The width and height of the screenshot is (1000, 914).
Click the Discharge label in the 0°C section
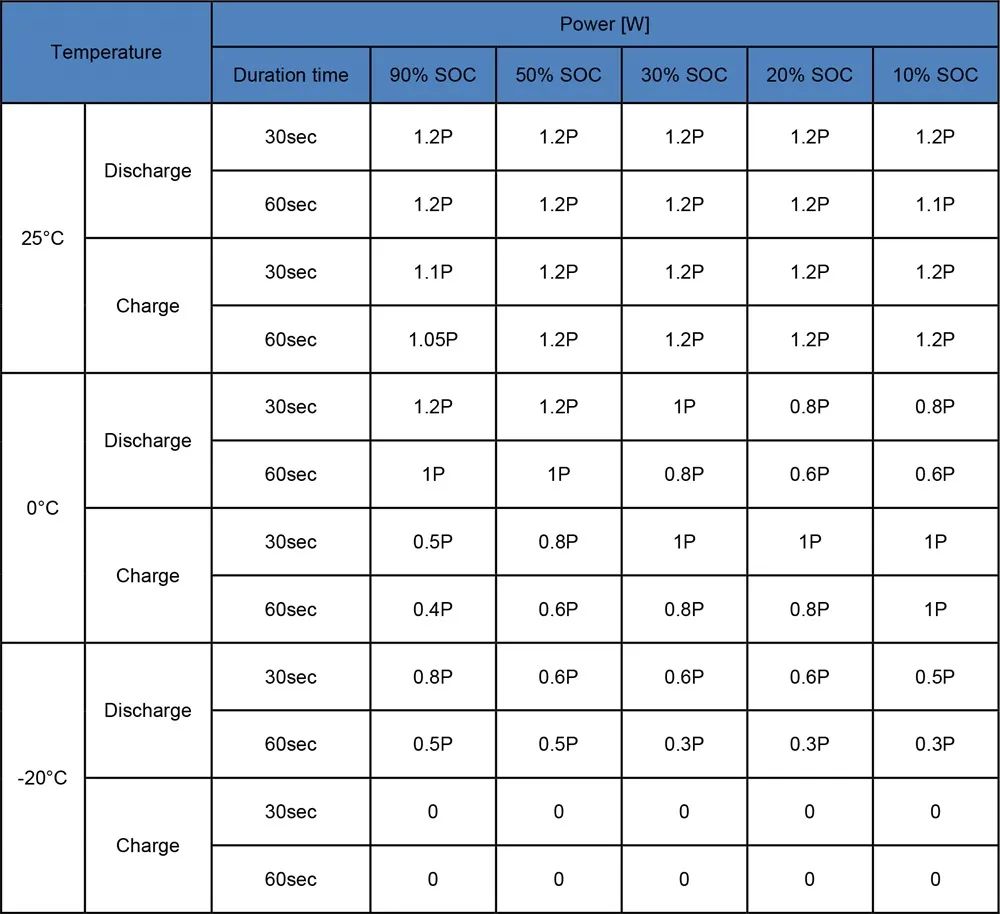coord(147,441)
